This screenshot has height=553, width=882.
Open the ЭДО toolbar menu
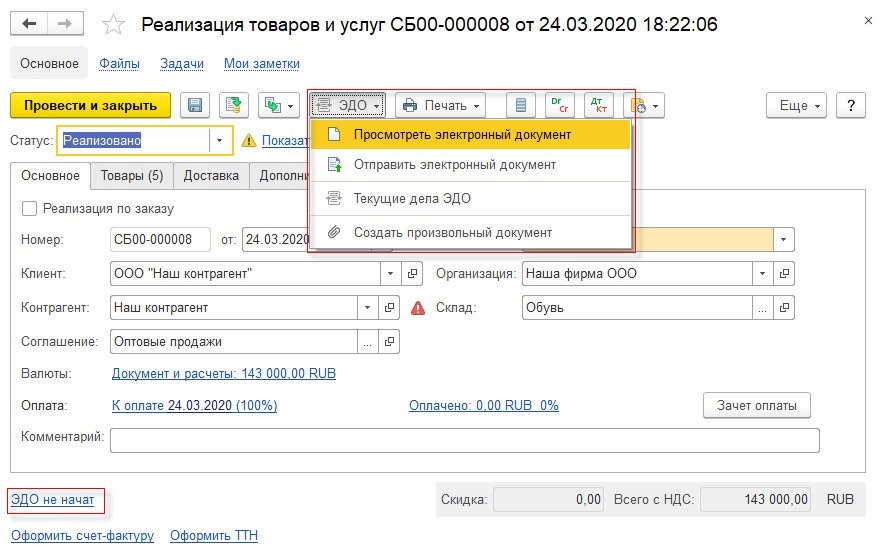(348, 105)
